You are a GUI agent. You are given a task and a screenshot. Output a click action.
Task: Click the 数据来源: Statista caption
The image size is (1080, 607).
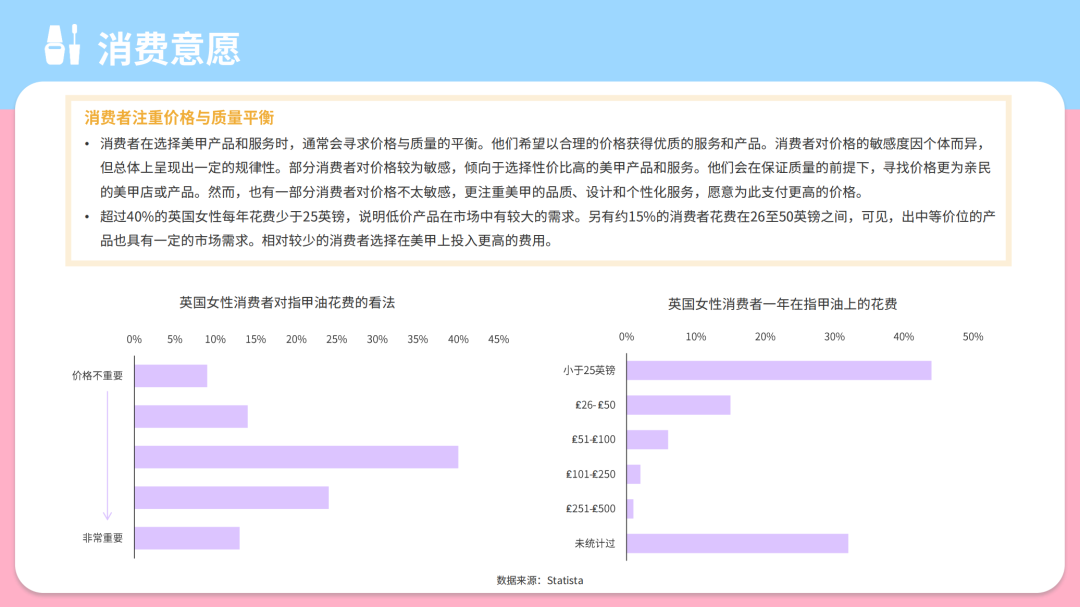coord(540,580)
